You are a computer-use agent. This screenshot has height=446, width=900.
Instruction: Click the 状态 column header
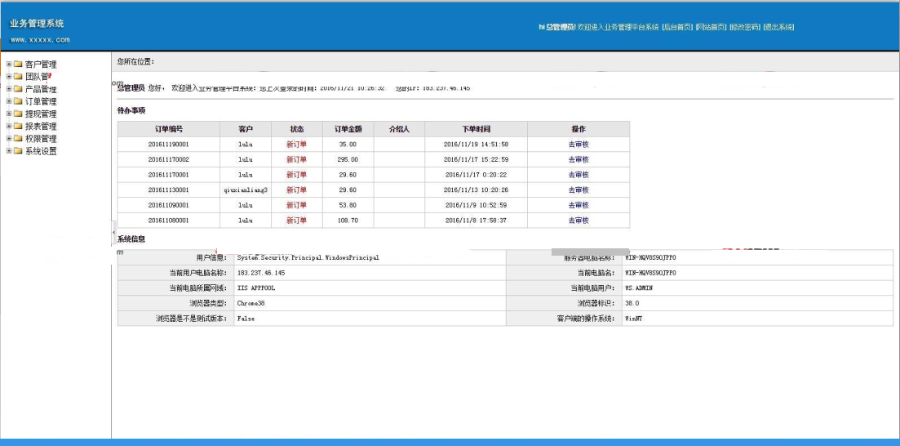coord(297,129)
